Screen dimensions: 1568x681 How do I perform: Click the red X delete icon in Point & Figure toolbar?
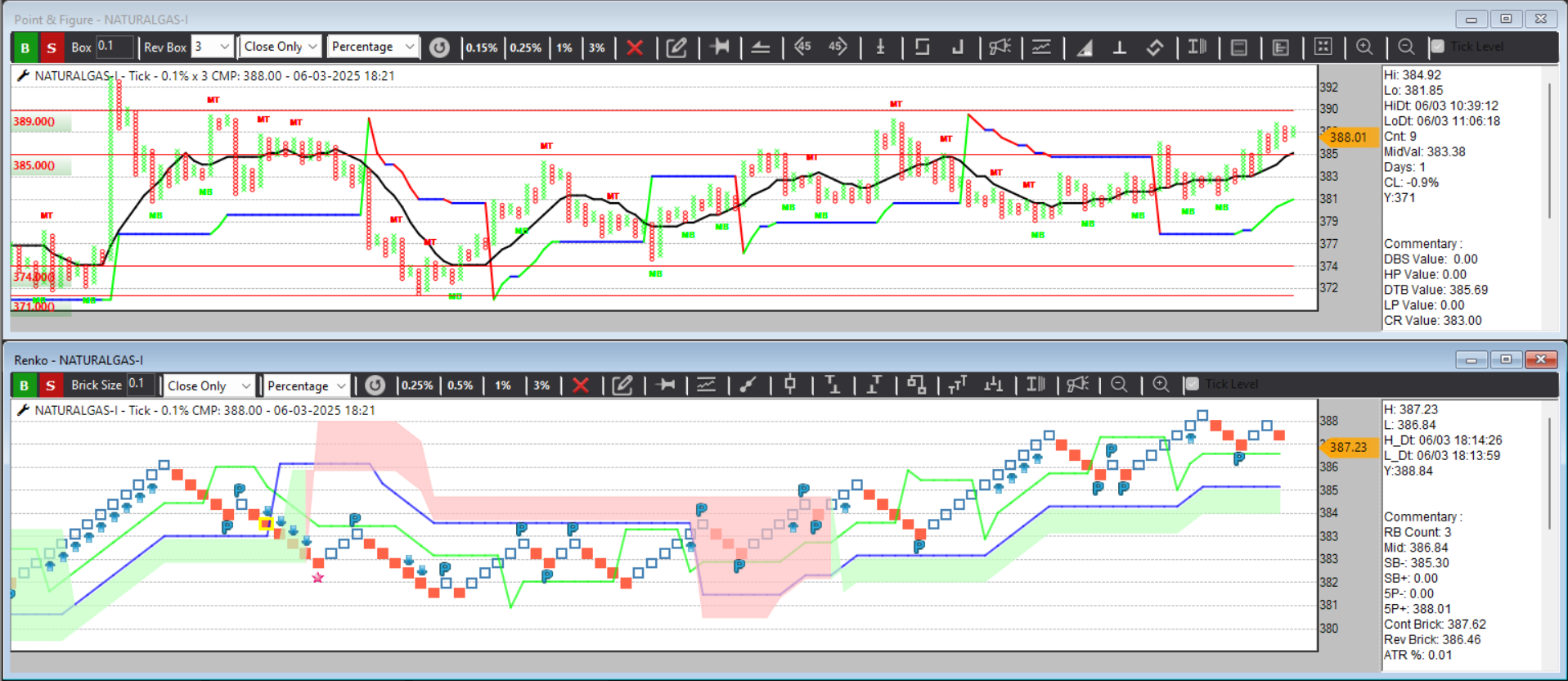point(635,47)
